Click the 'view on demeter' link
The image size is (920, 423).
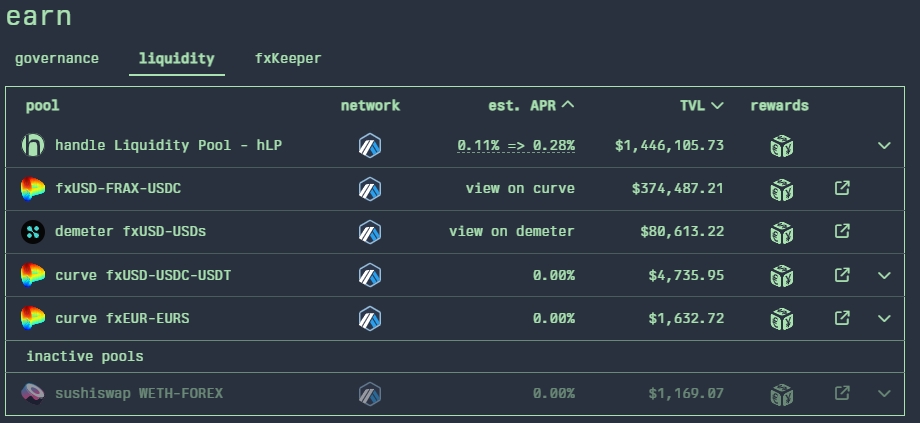click(512, 231)
